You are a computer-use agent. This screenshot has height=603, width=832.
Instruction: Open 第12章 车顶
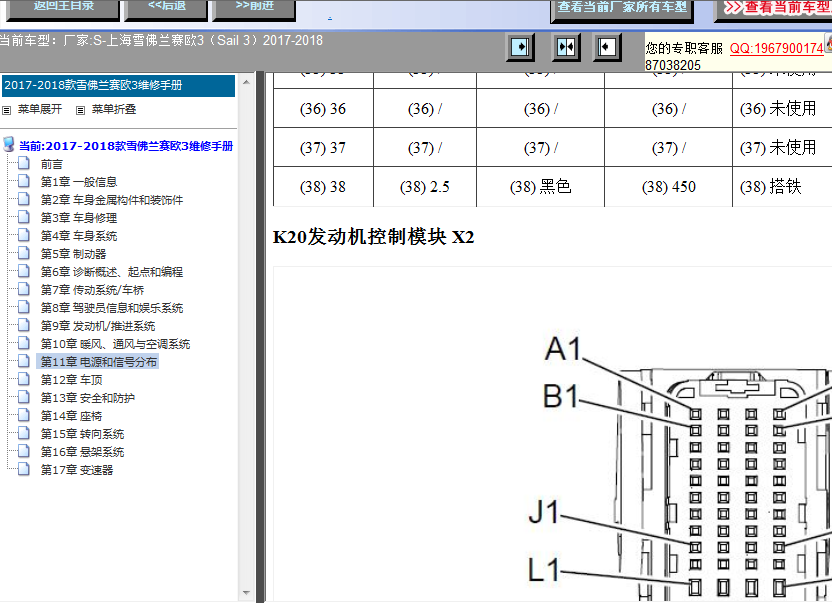coord(71,380)
